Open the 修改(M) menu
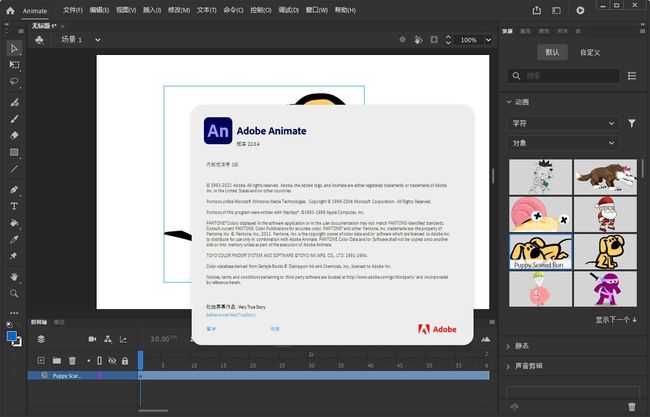Viewport: 650px width, 417px height. 179,10
